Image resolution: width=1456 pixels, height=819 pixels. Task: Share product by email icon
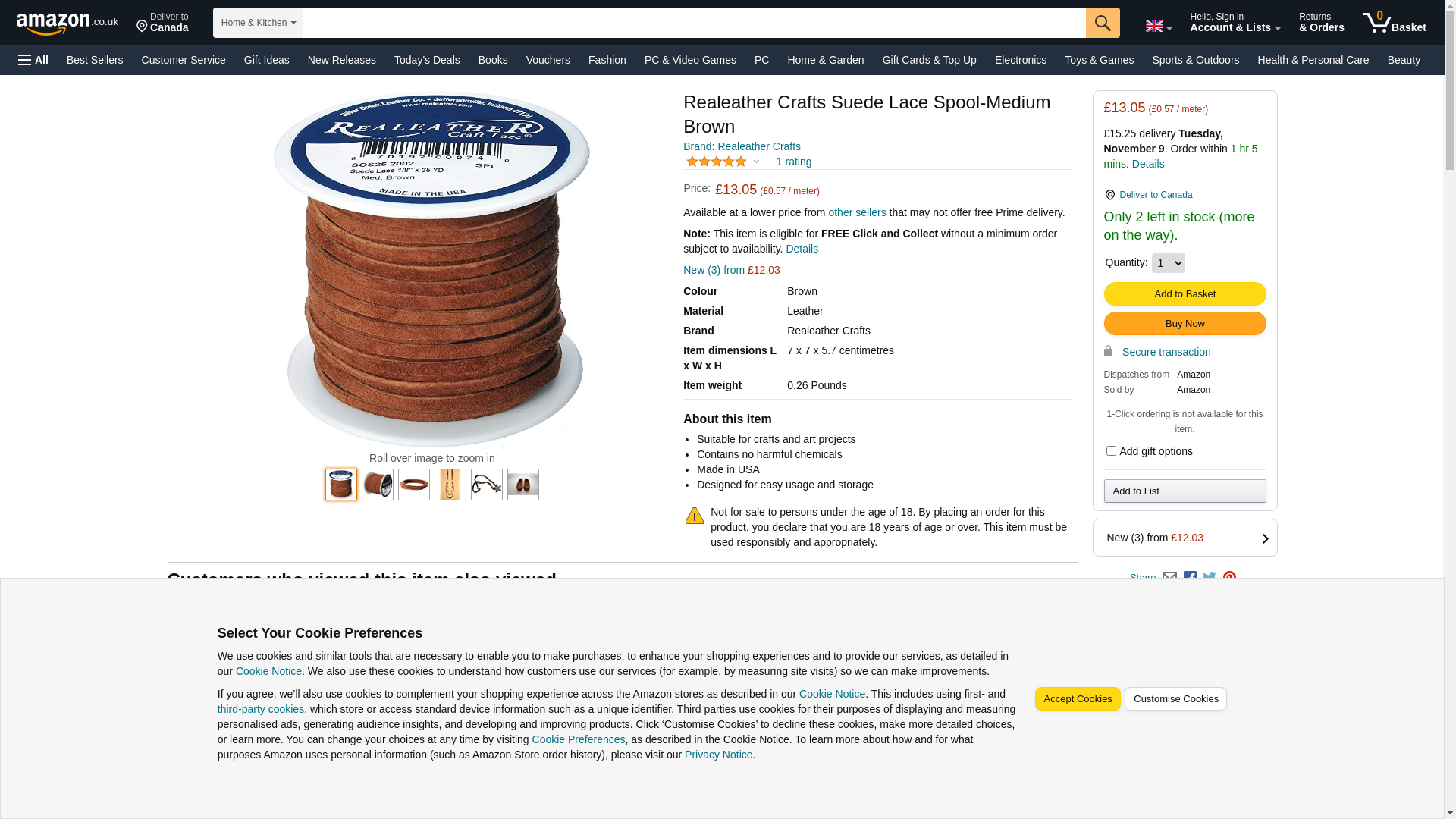click(1170, 579)
